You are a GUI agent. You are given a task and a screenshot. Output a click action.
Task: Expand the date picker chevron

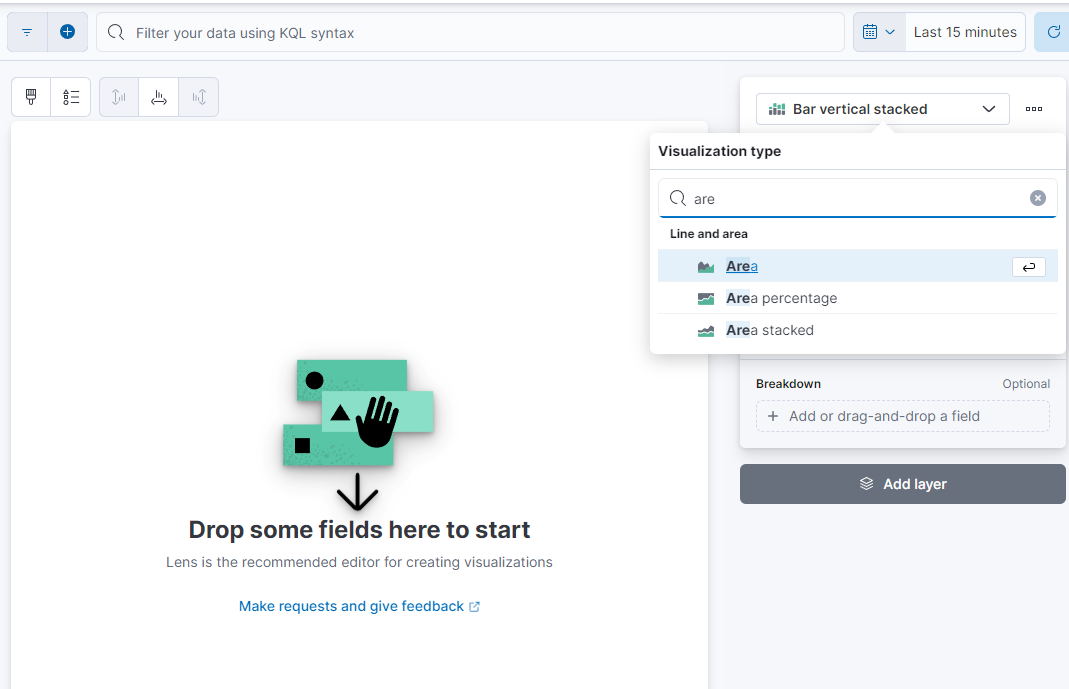coord(890,31)
